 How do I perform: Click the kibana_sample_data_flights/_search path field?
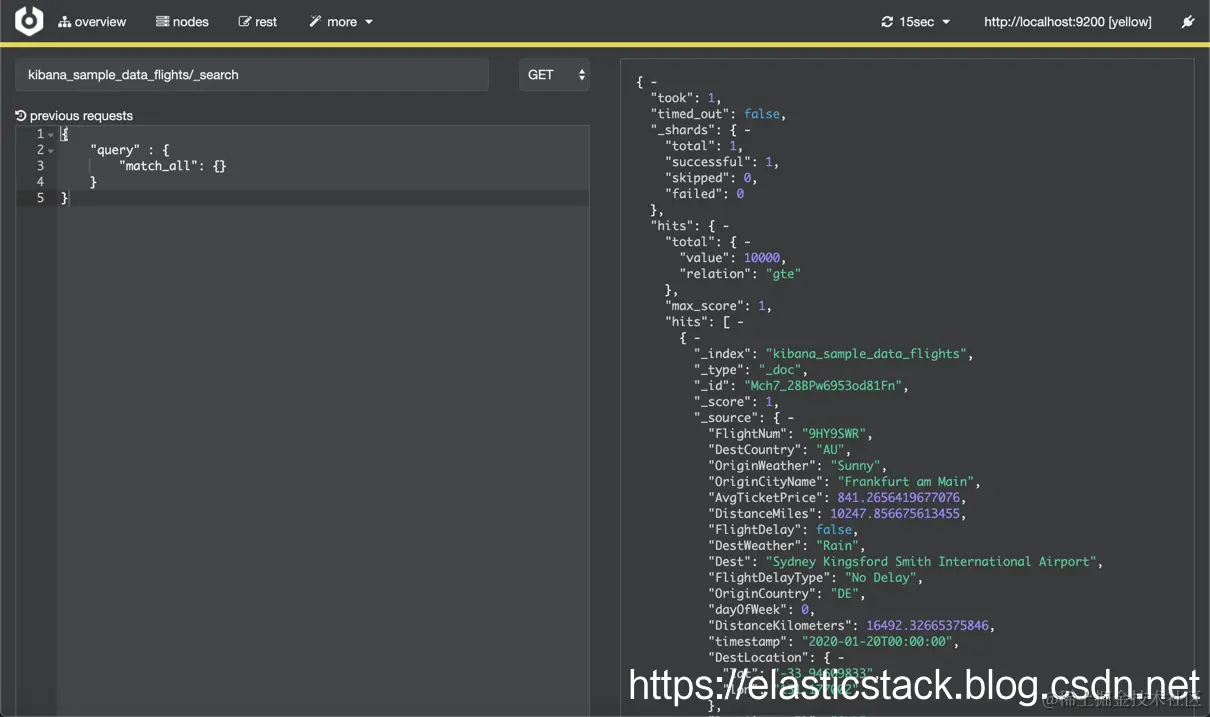[x=252, y=75]
